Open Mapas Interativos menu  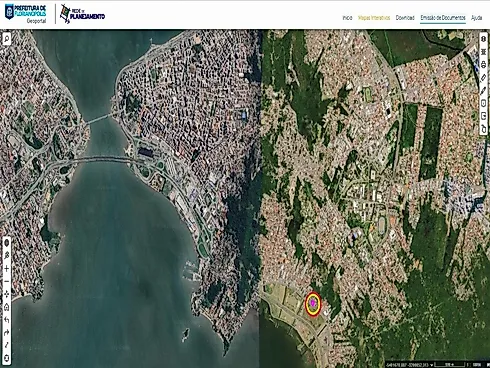[x=374, y=18]
